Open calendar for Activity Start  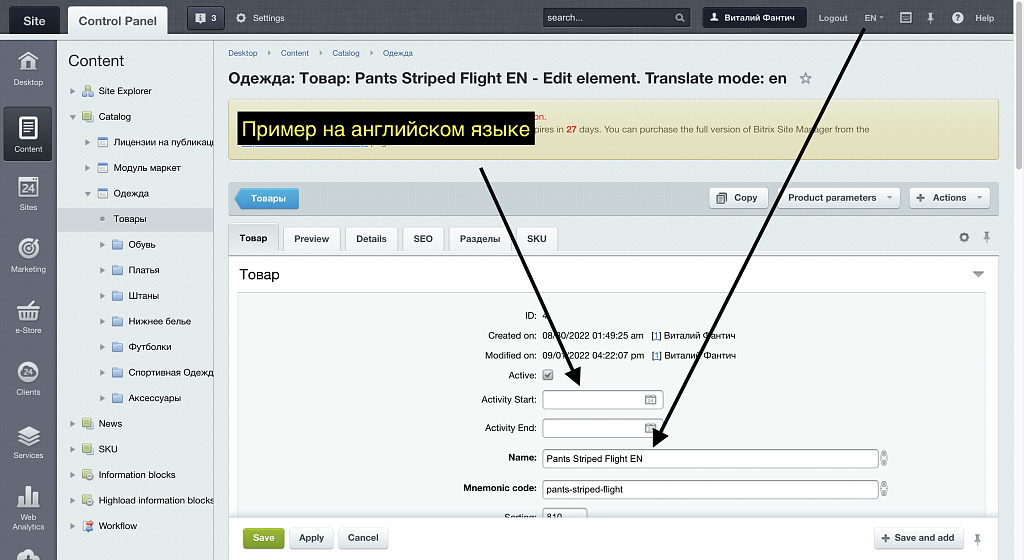650,399
